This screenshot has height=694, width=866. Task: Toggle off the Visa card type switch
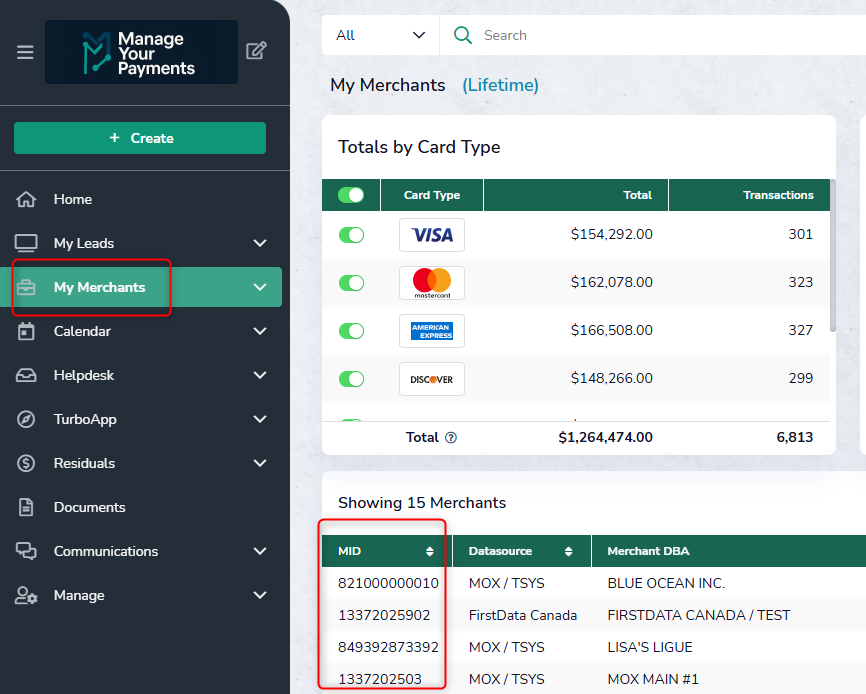point(351,235)
